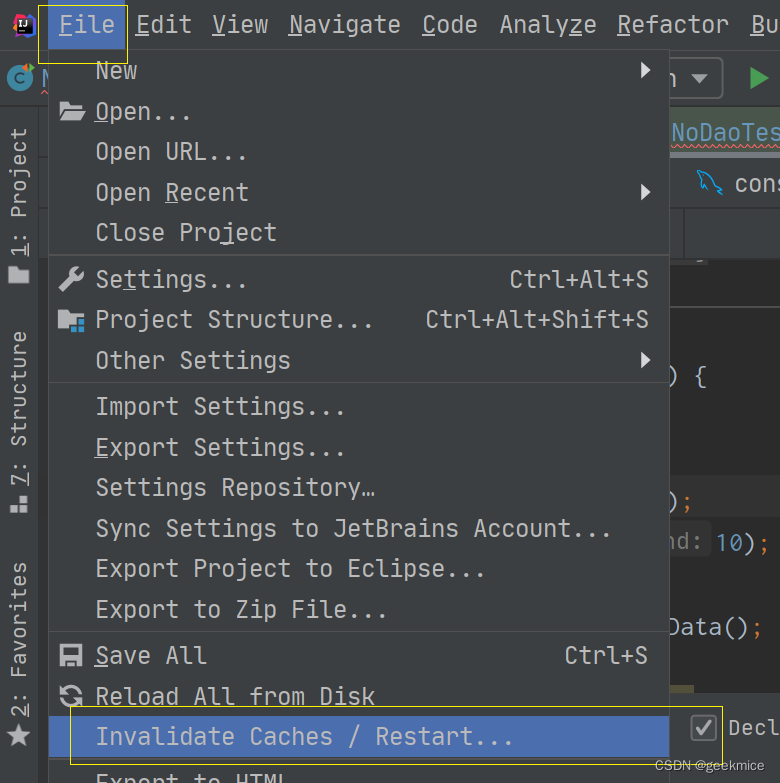This screenshot has width=780, height=783.
Task: Open the 7: Structure tool window
Action: click(19, 421)
